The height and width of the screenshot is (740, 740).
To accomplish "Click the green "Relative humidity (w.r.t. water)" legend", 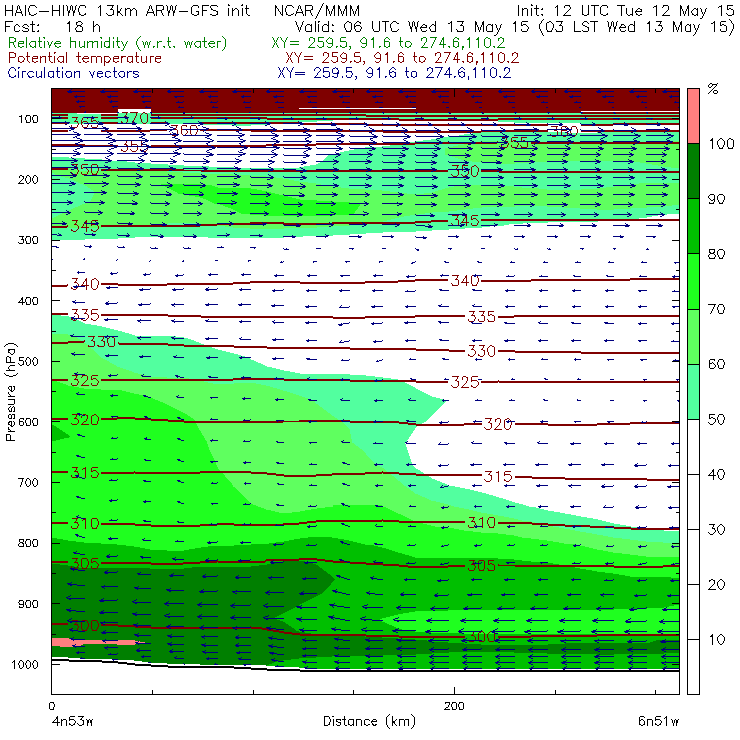I will (x=118, y=43).
